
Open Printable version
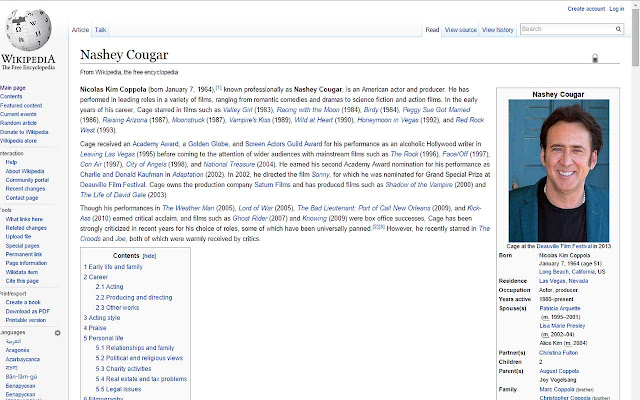(x=26, y=320)
